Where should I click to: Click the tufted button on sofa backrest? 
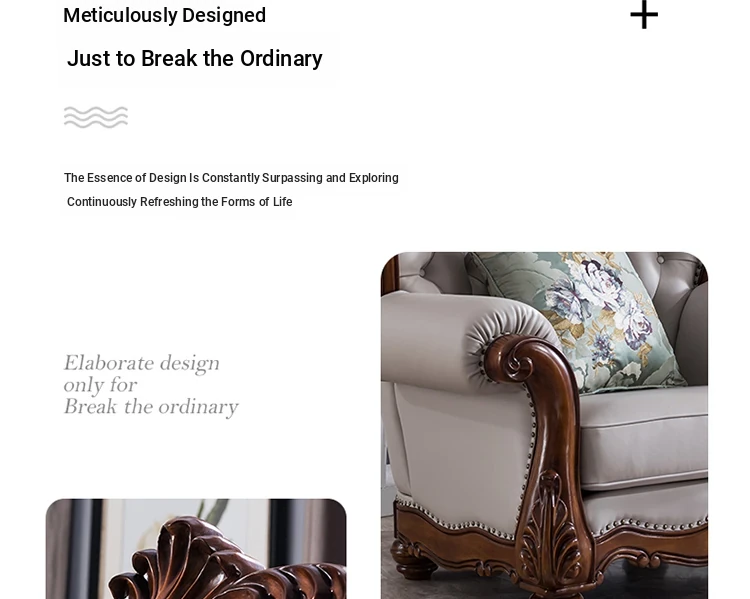click(x=661, y=259)
